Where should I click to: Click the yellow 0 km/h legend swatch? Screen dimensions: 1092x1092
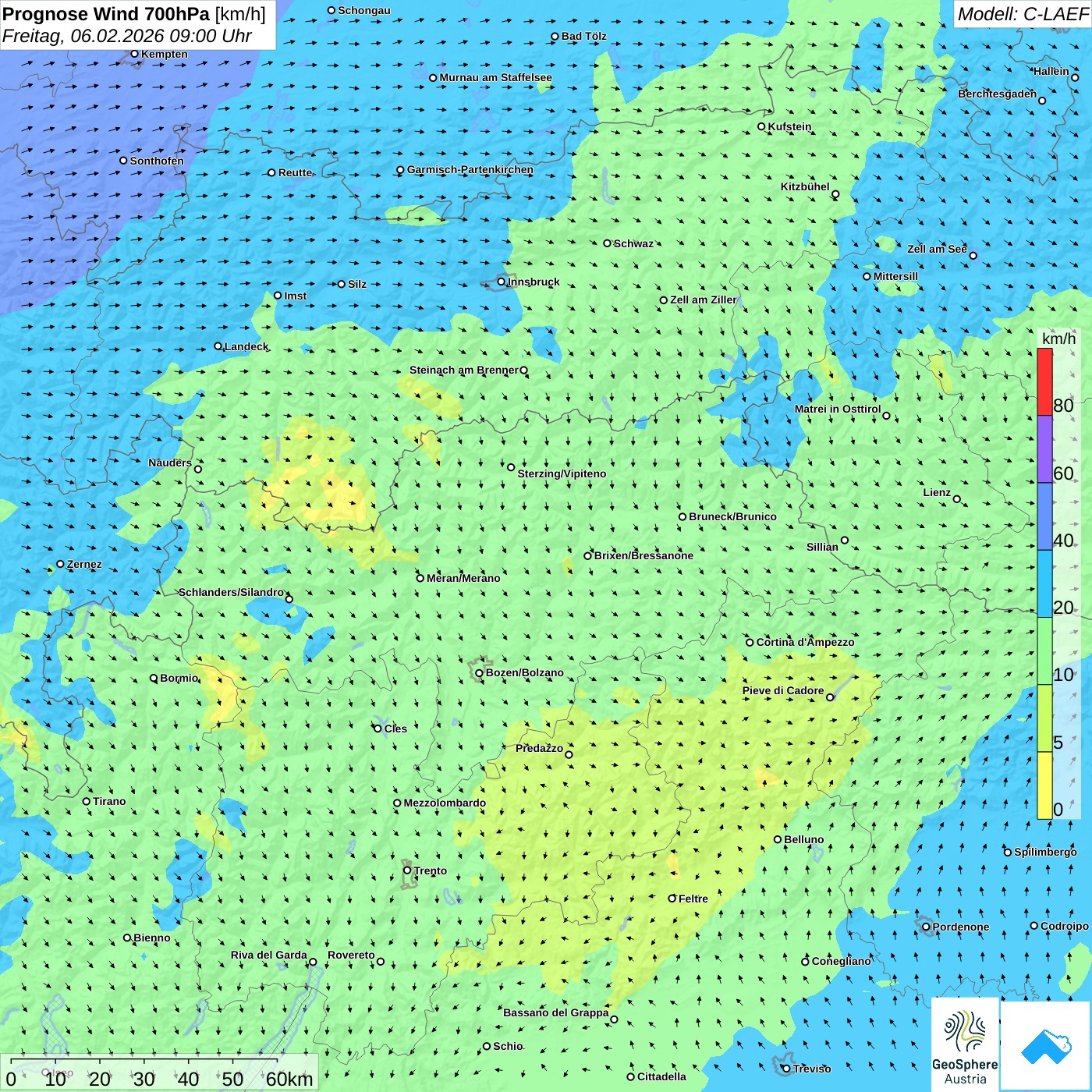coord(1044,785)
